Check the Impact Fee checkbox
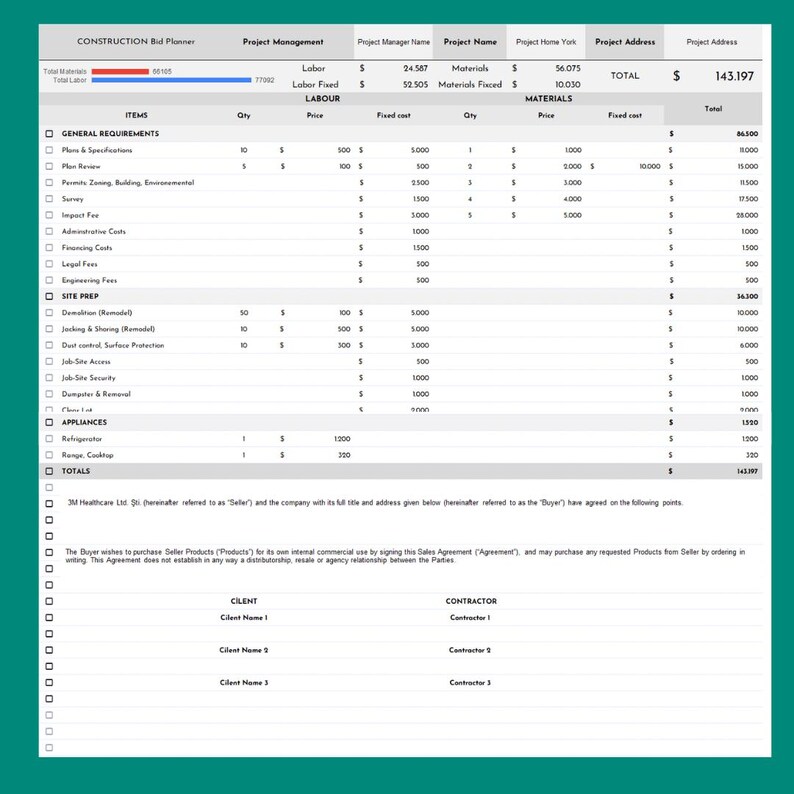Viewport: 794px width, 794px height. [x=49, y=215]
